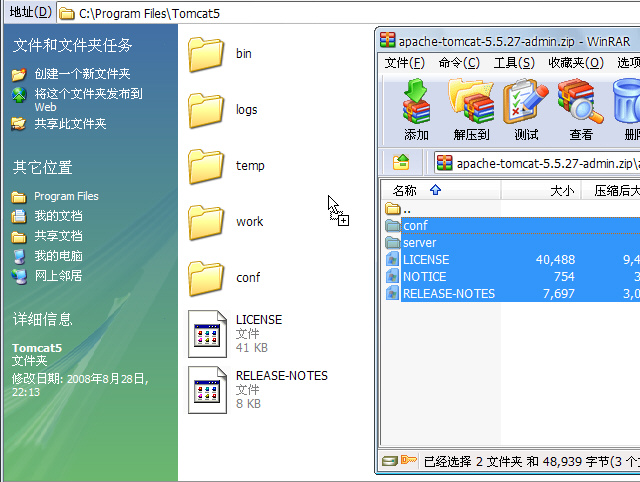Click the LICENSE file icon in WinRAR list
This screenshot has width=640, height=482.
393,259
